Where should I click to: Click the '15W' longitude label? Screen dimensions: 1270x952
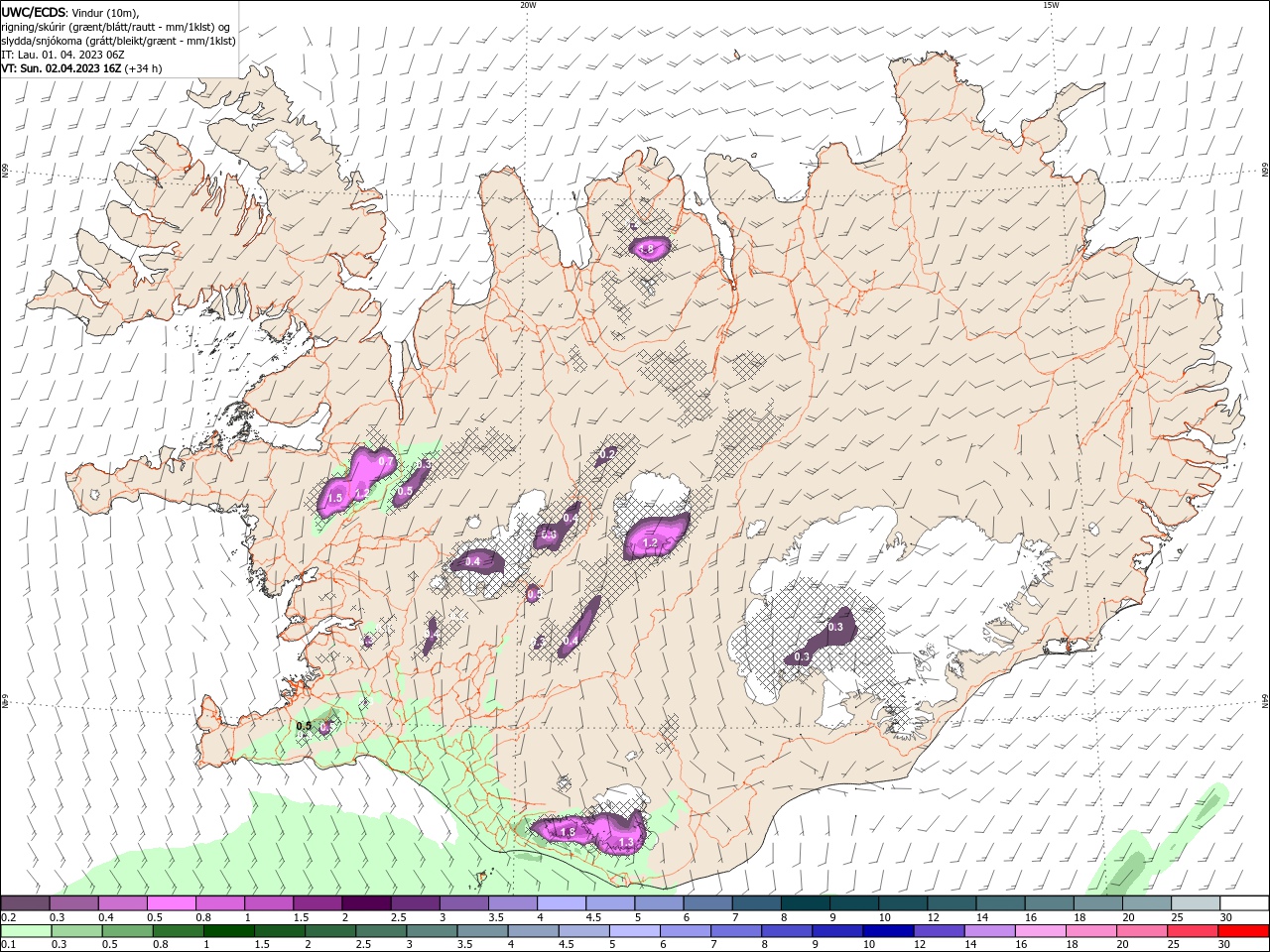1051,5
